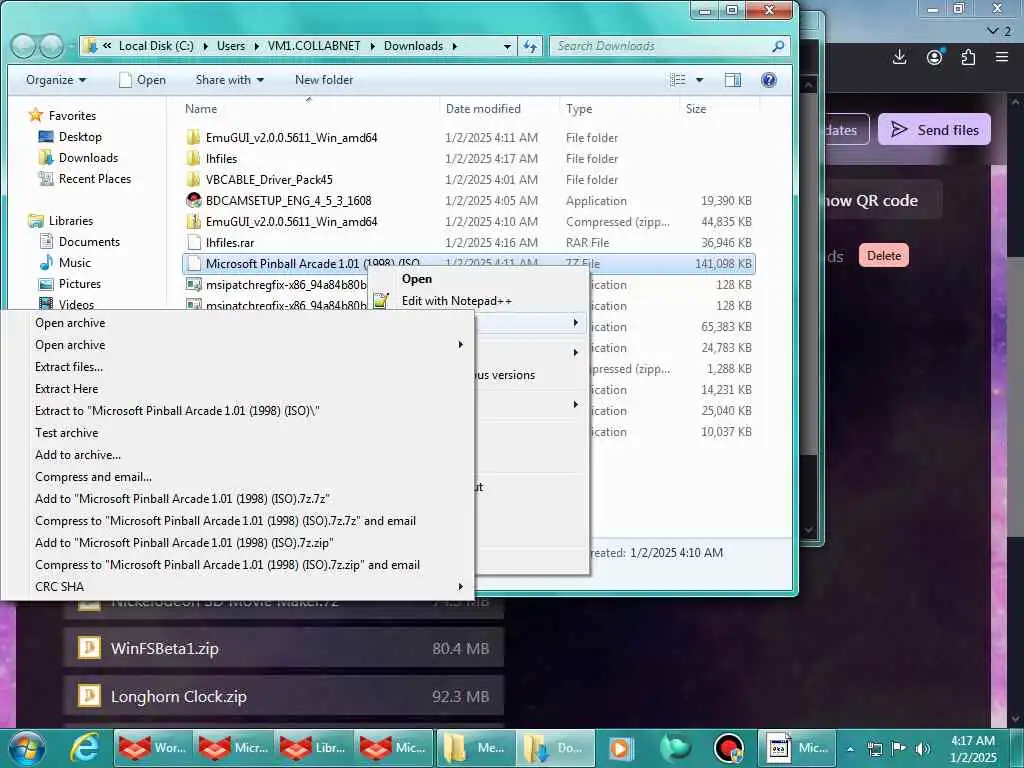Viewport: 1024px width, 768px height.
Task: Select the EmuGUI compressed zip file icon
Action: click(x=193, y=221)
